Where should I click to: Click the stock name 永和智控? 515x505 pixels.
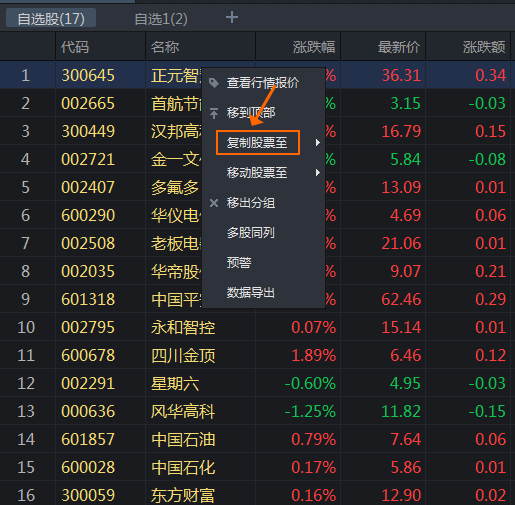tap(183, 327)
